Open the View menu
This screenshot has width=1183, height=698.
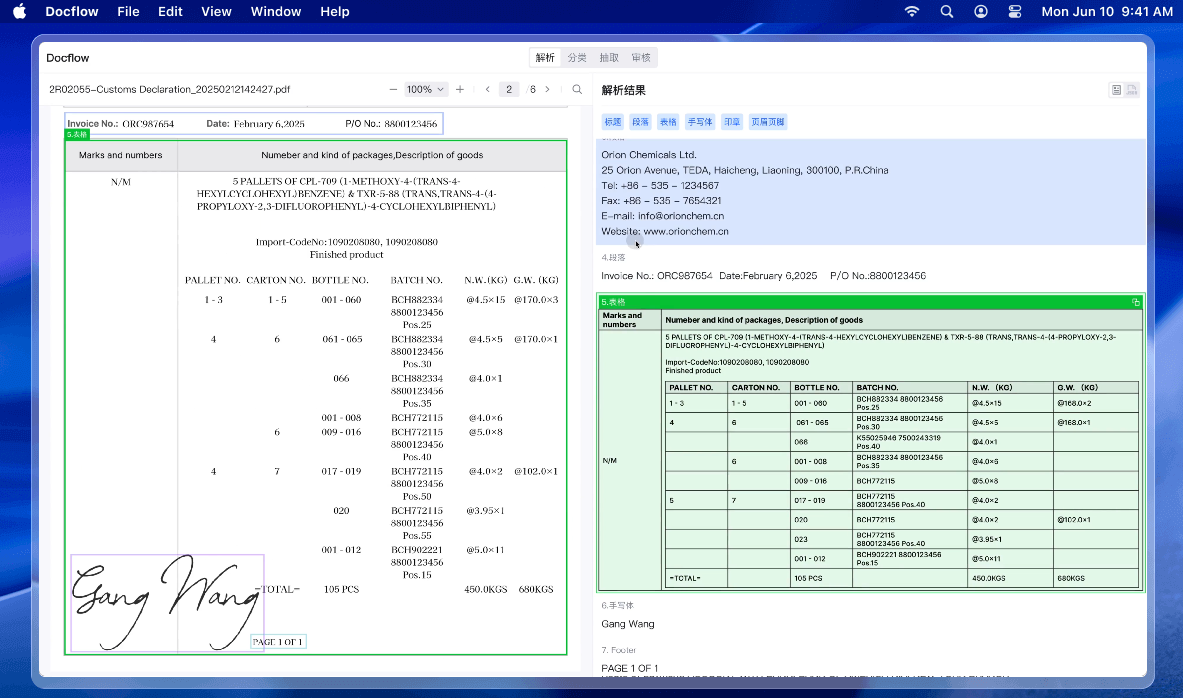click(216, 12)
